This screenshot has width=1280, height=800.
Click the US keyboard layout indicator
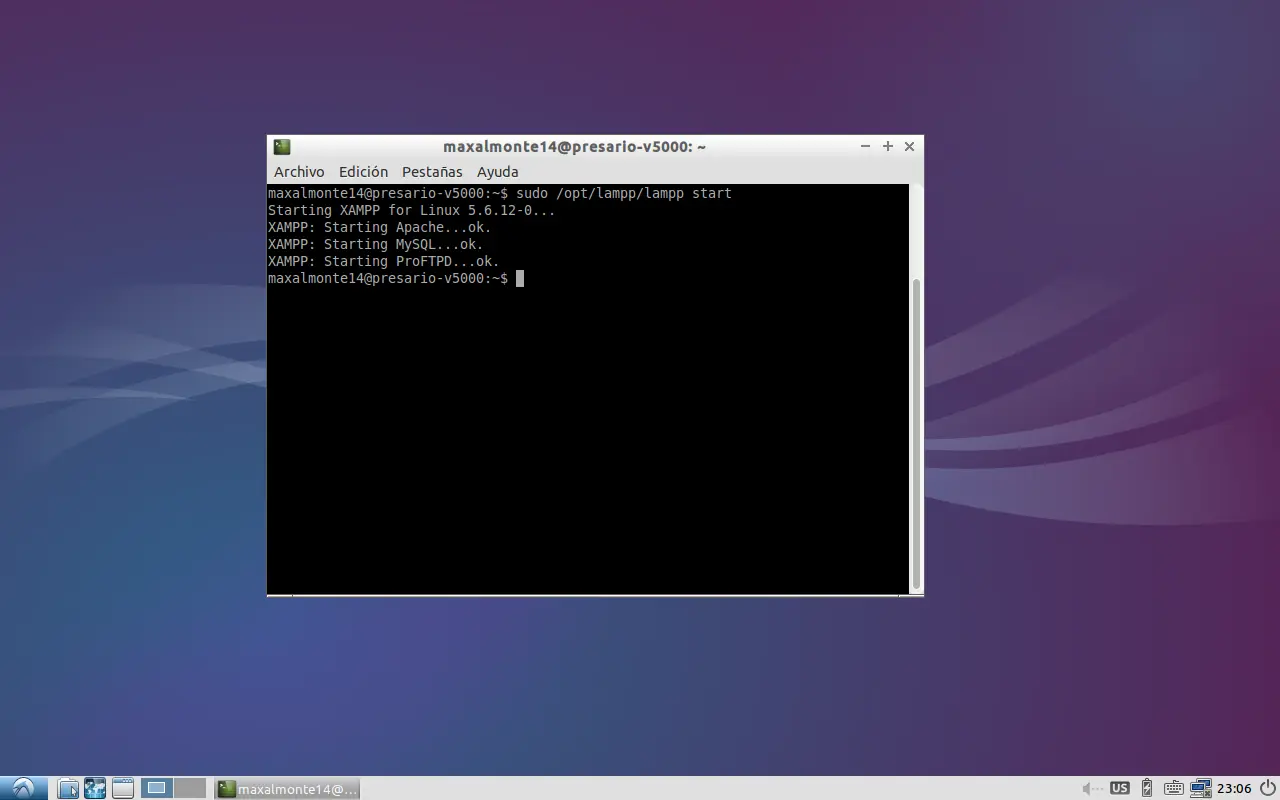pos(1120,788)
